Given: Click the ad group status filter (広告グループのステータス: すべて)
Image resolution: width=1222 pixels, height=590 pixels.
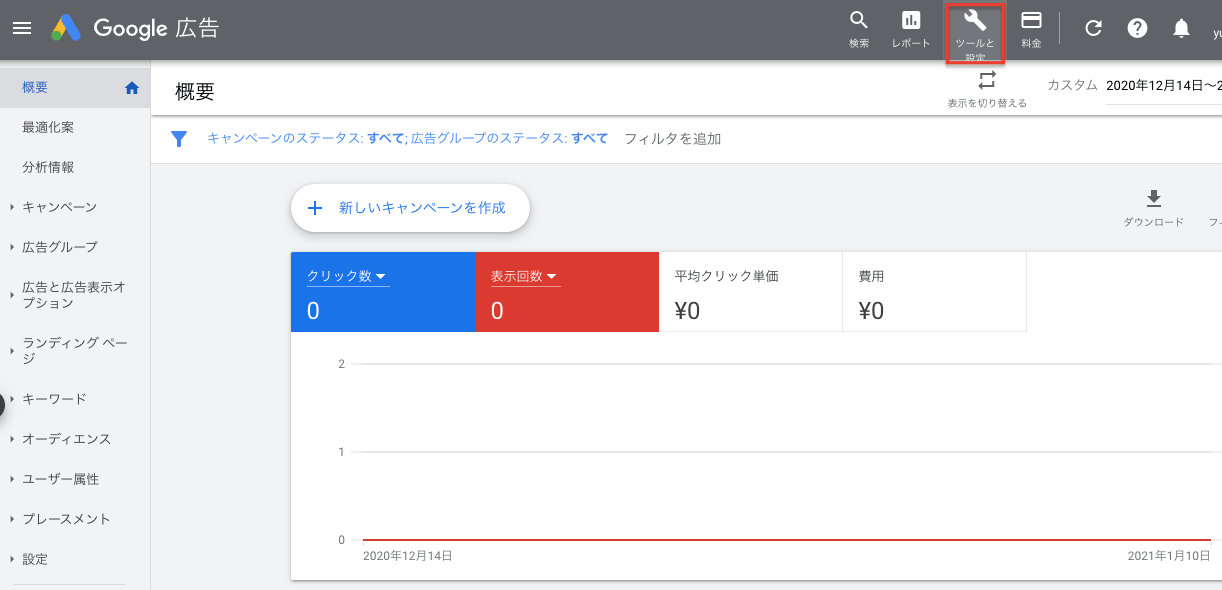Looking at the screenshot, I should [509, 139].
